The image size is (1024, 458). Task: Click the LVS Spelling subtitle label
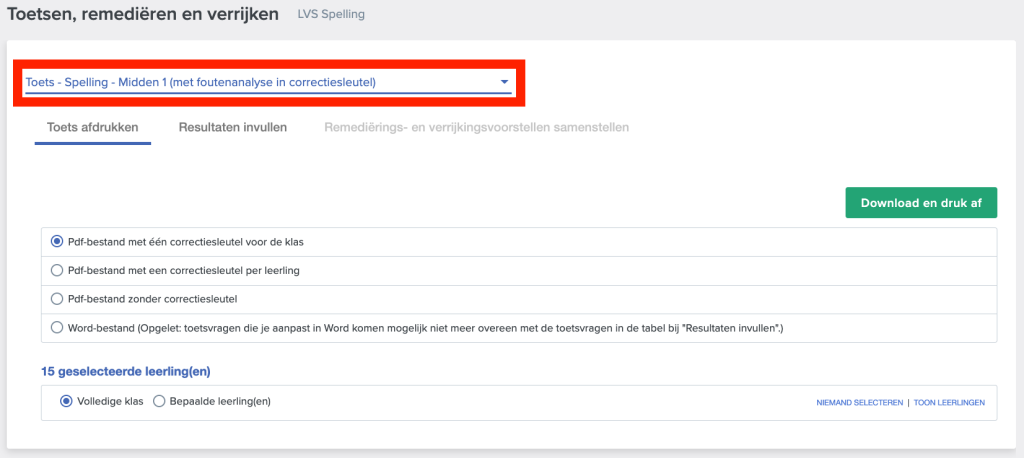click(x=331, y=14)
